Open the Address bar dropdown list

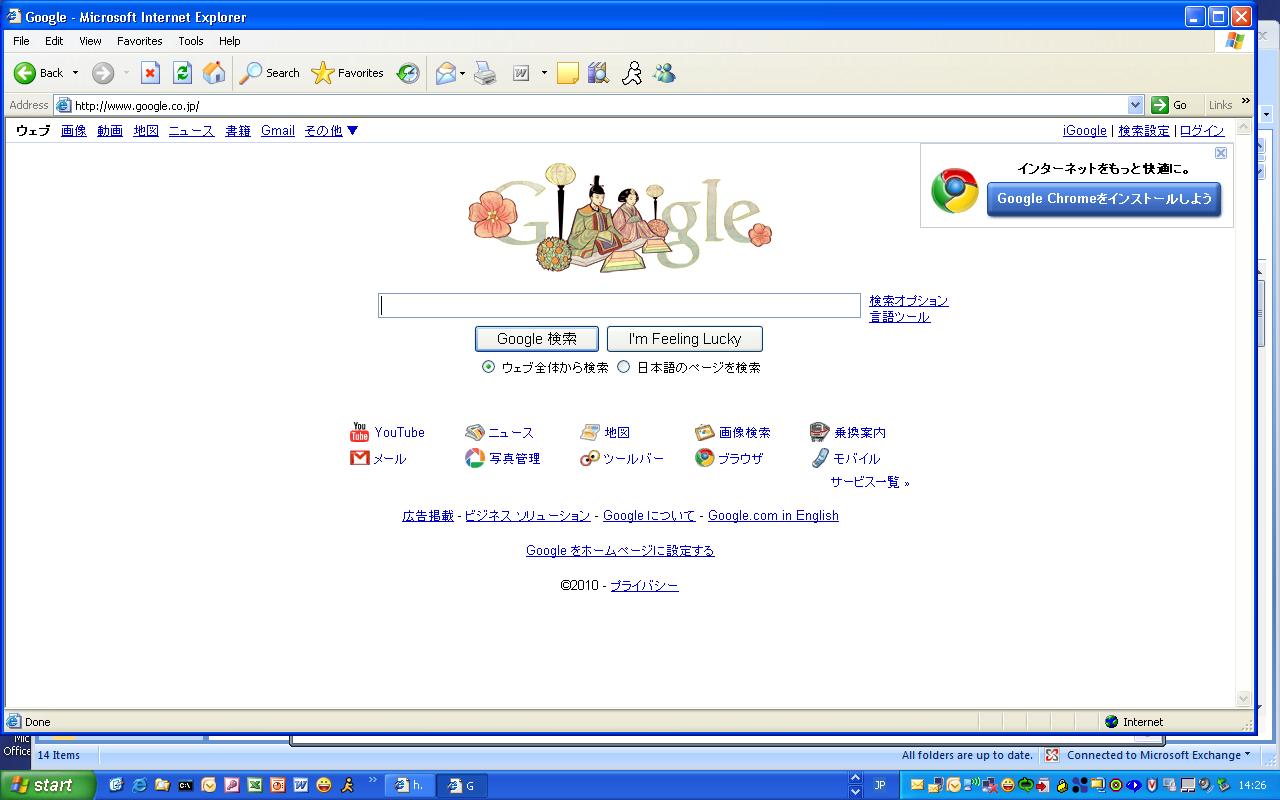point(1135,105)
